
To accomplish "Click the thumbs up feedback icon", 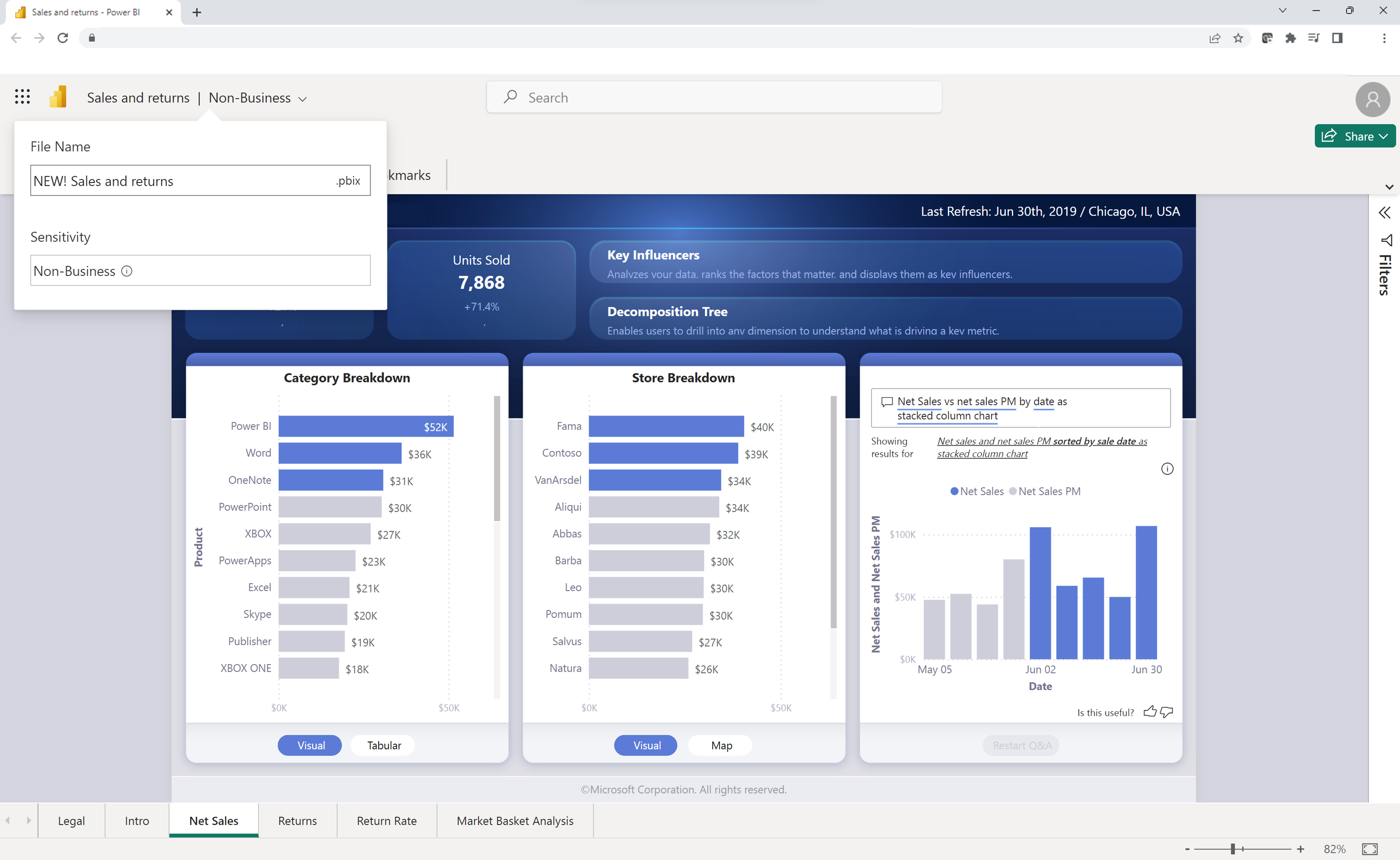I will click(1149, 712).
